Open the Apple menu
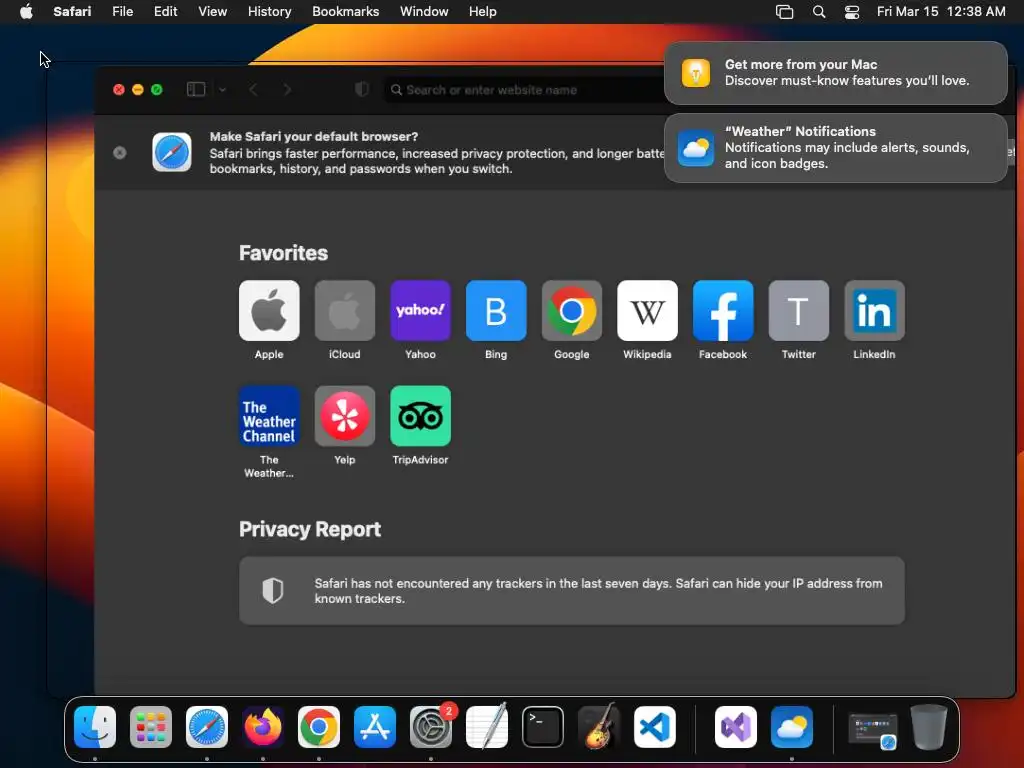This screenshot has height=768, width=1024. coord(26,12)
